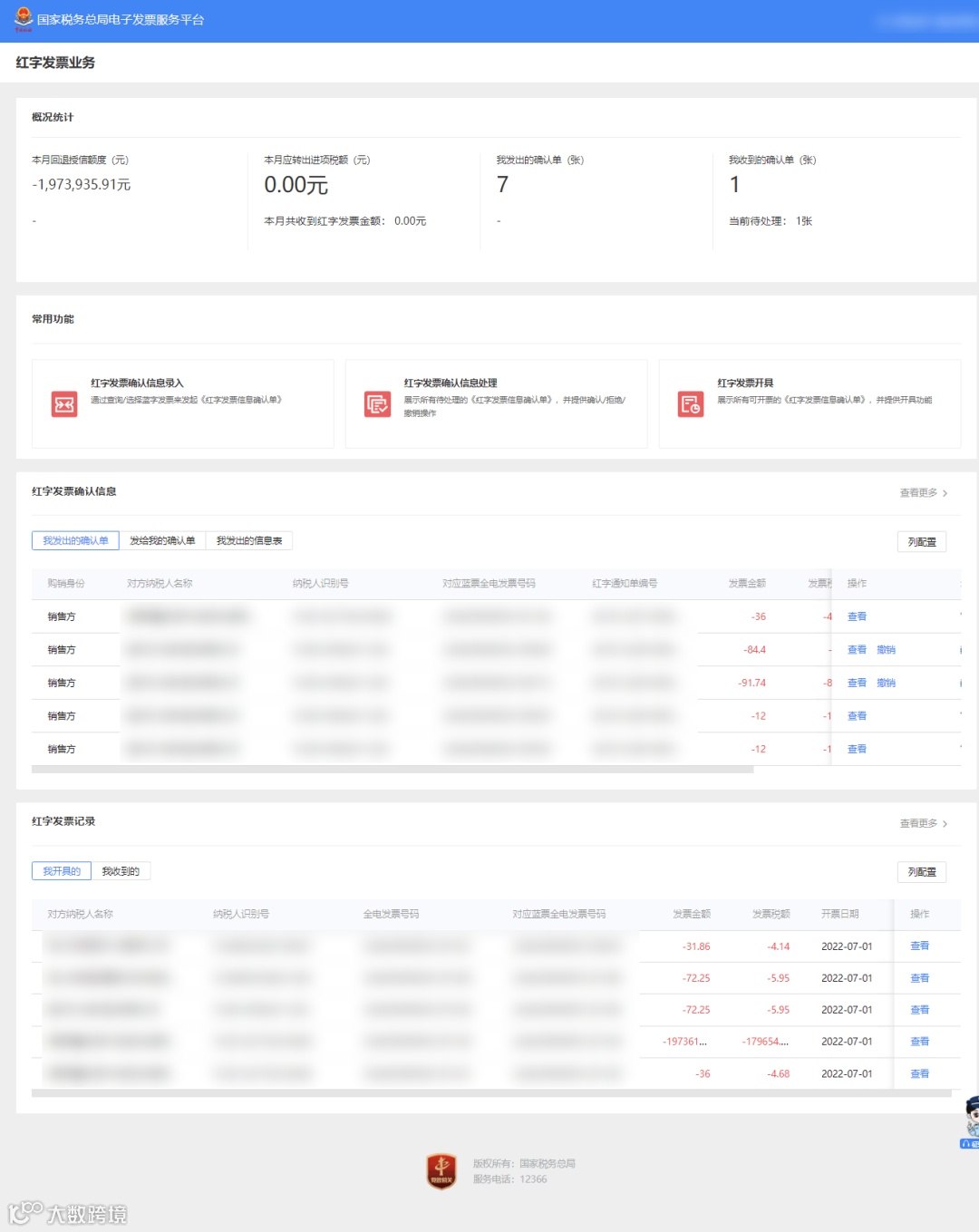Click 查看 for the -36 confirmation row

point(857,616)
